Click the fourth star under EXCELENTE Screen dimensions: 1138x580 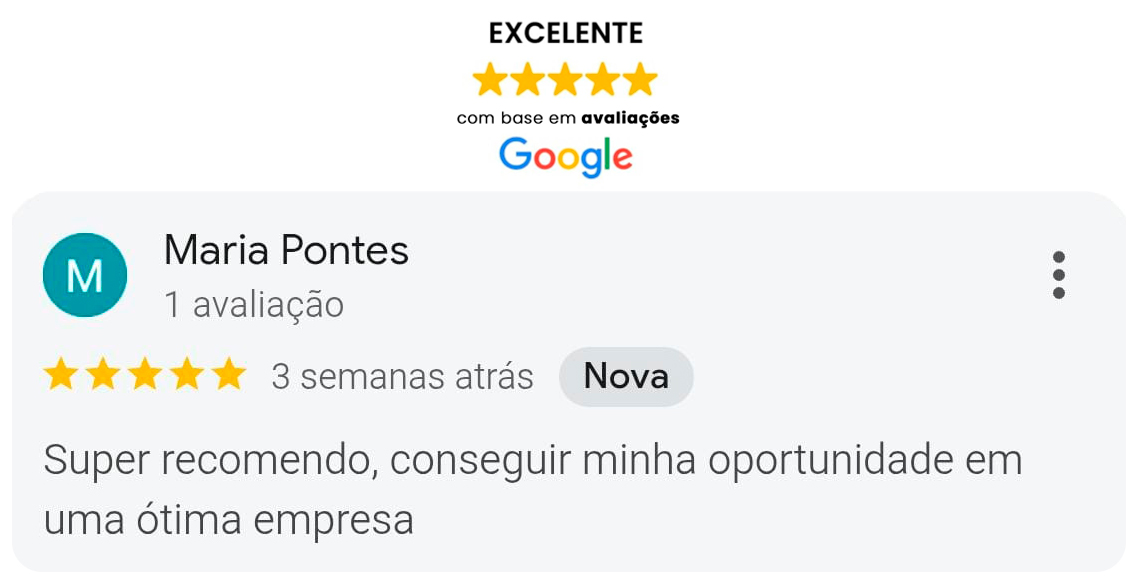603,79
